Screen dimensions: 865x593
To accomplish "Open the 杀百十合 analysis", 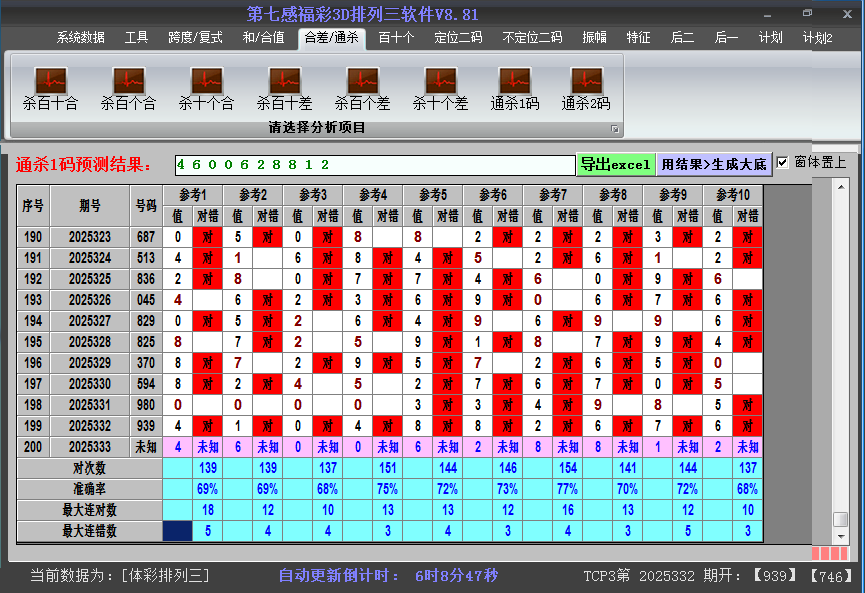I will (50, 88).
